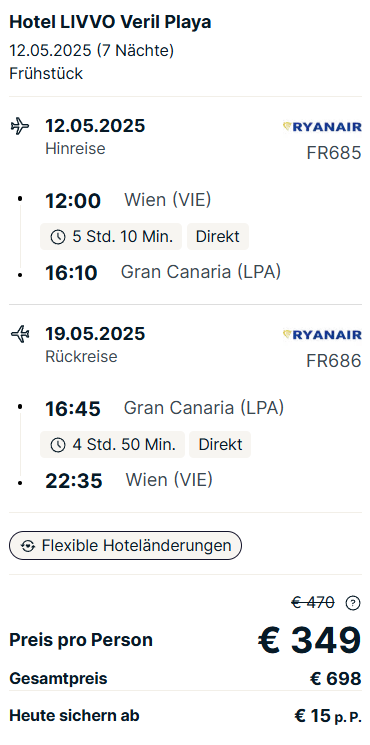Click the 19.05.2025 Rückreise date heading

coord(95,334)
